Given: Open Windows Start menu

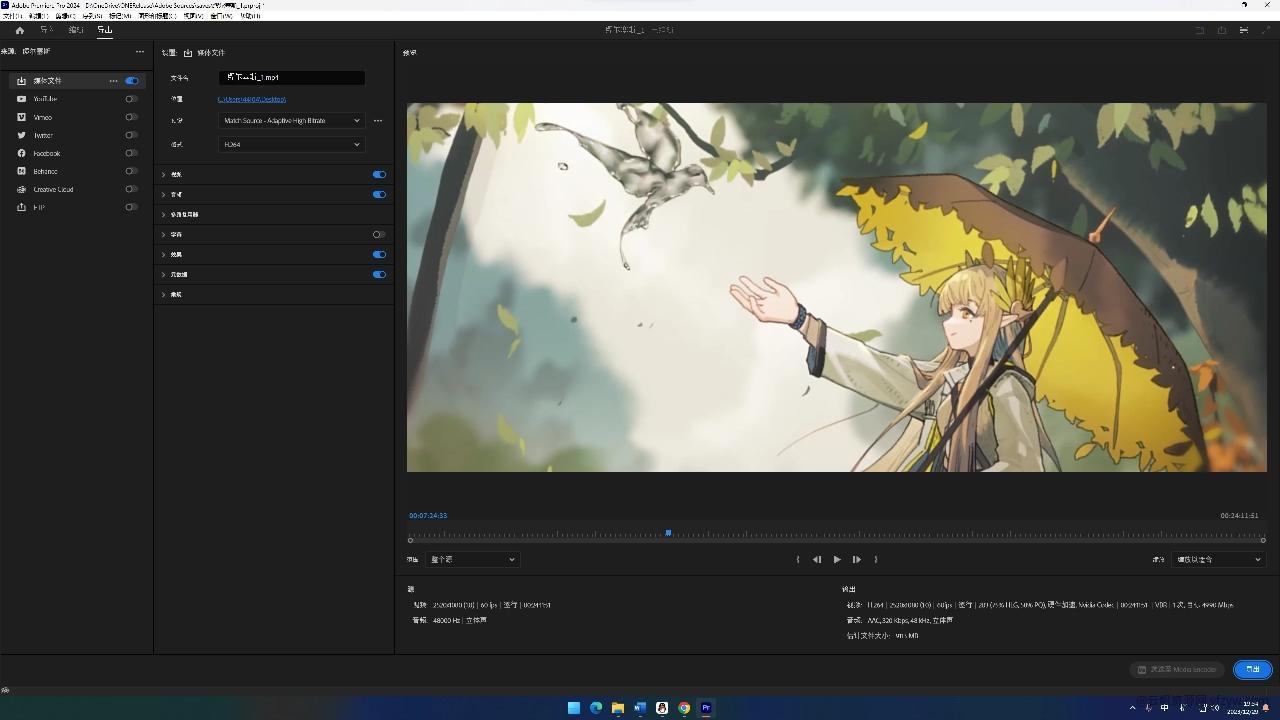Looking at the screenshot, I should (x=574, y=708).
